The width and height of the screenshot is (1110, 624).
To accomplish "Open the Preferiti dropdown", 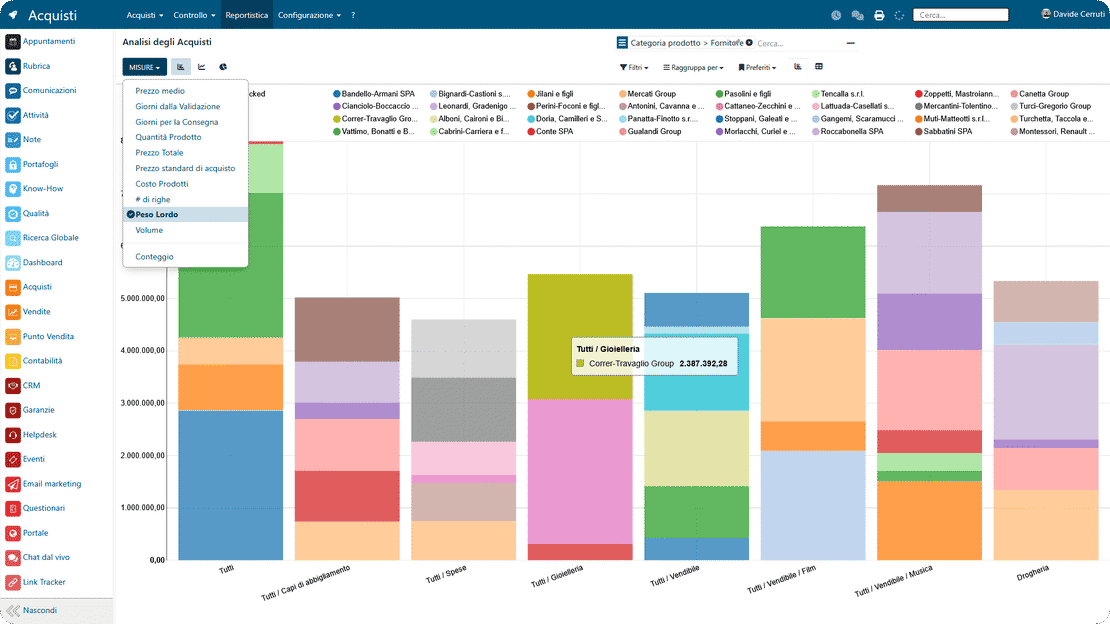I will click(x=757, y=67).
